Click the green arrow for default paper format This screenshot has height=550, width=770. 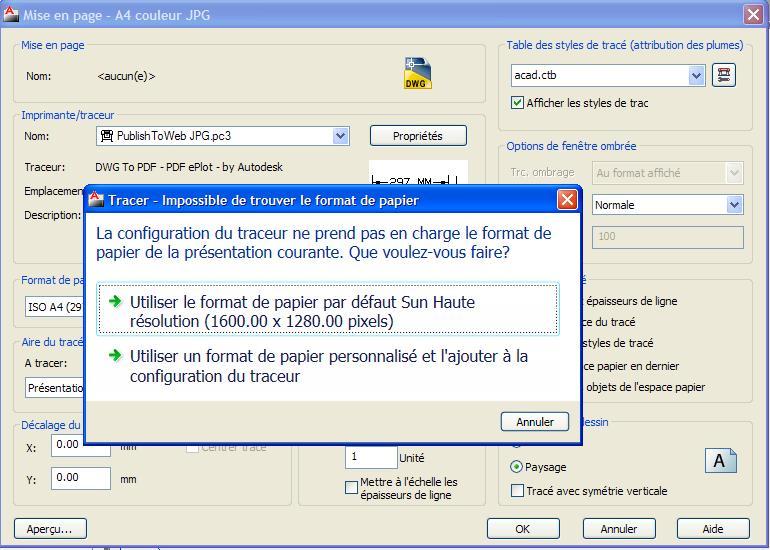(115, 301)
